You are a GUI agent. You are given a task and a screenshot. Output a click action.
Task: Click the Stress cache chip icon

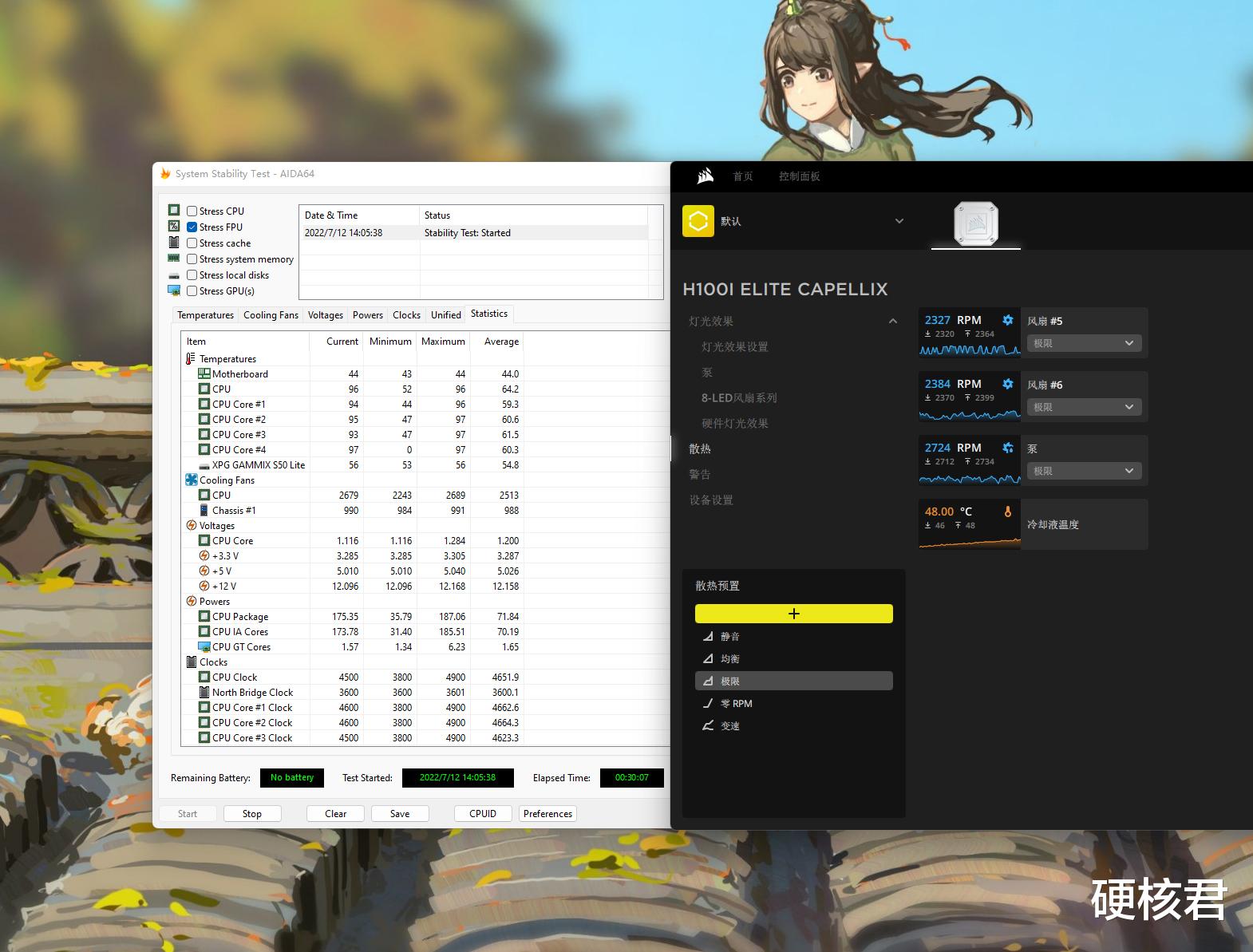point(174,243)
